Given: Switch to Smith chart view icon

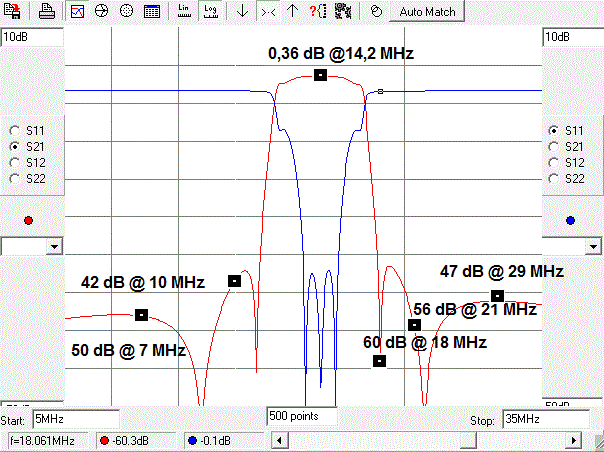Looking at the screenshot, I should coord(102,12).
